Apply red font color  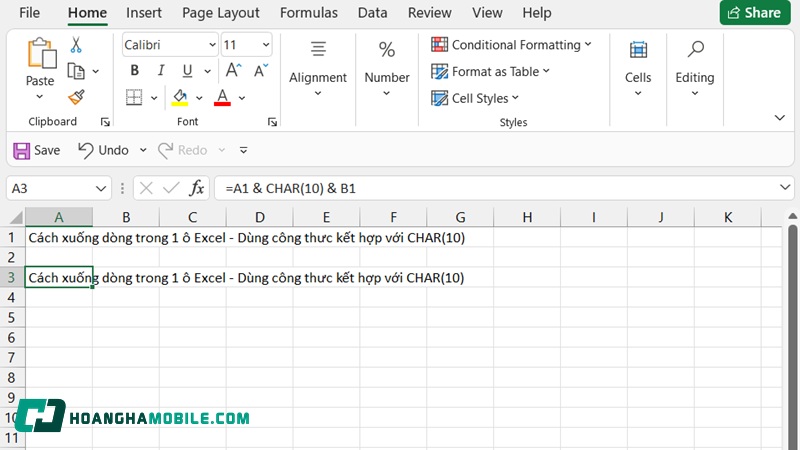222,96
